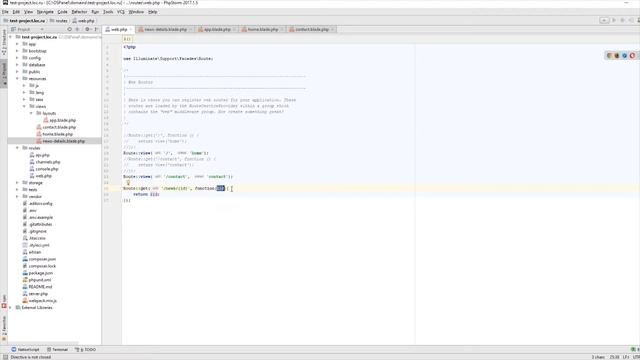Open the Structure side tool window

[x=4, y=42]
